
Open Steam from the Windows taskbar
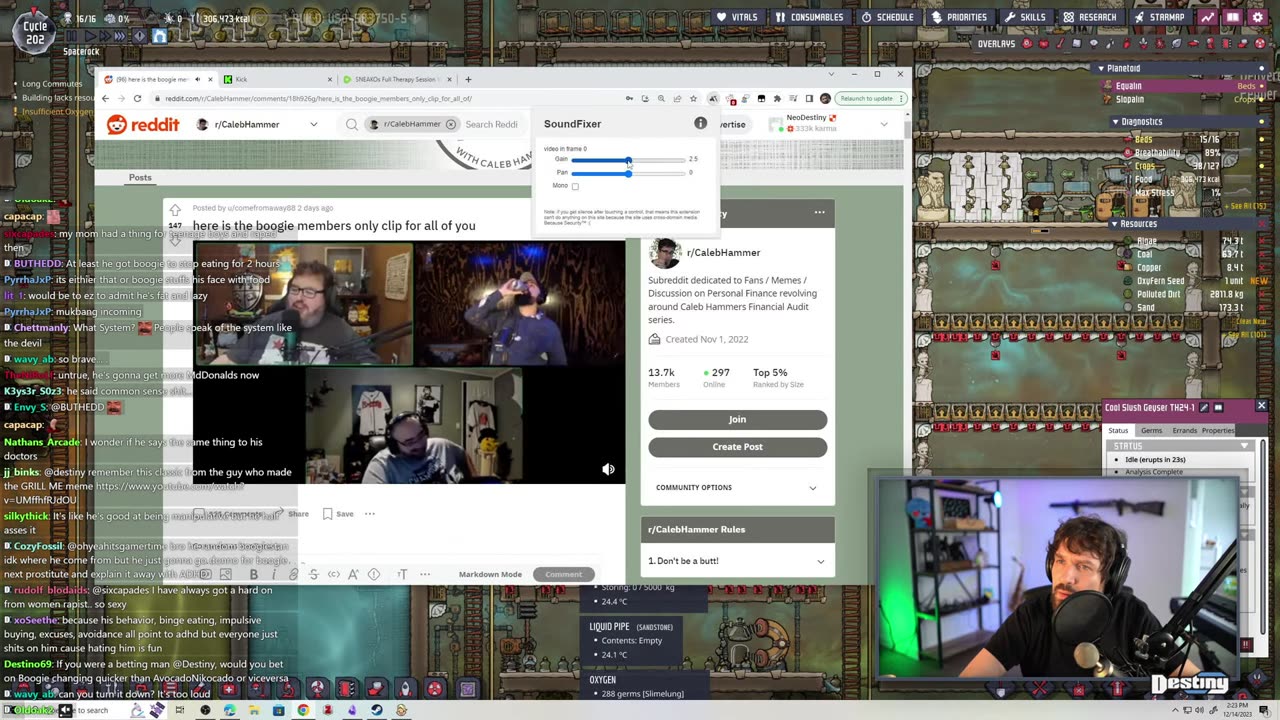(377, 710)
